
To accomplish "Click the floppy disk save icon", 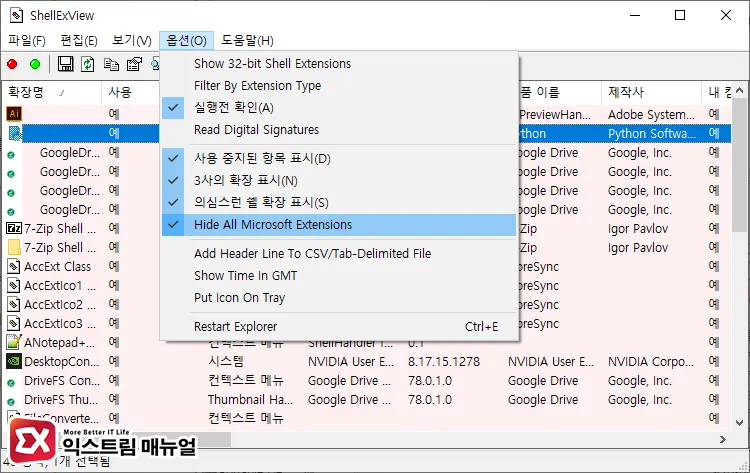I will [66, 65].
